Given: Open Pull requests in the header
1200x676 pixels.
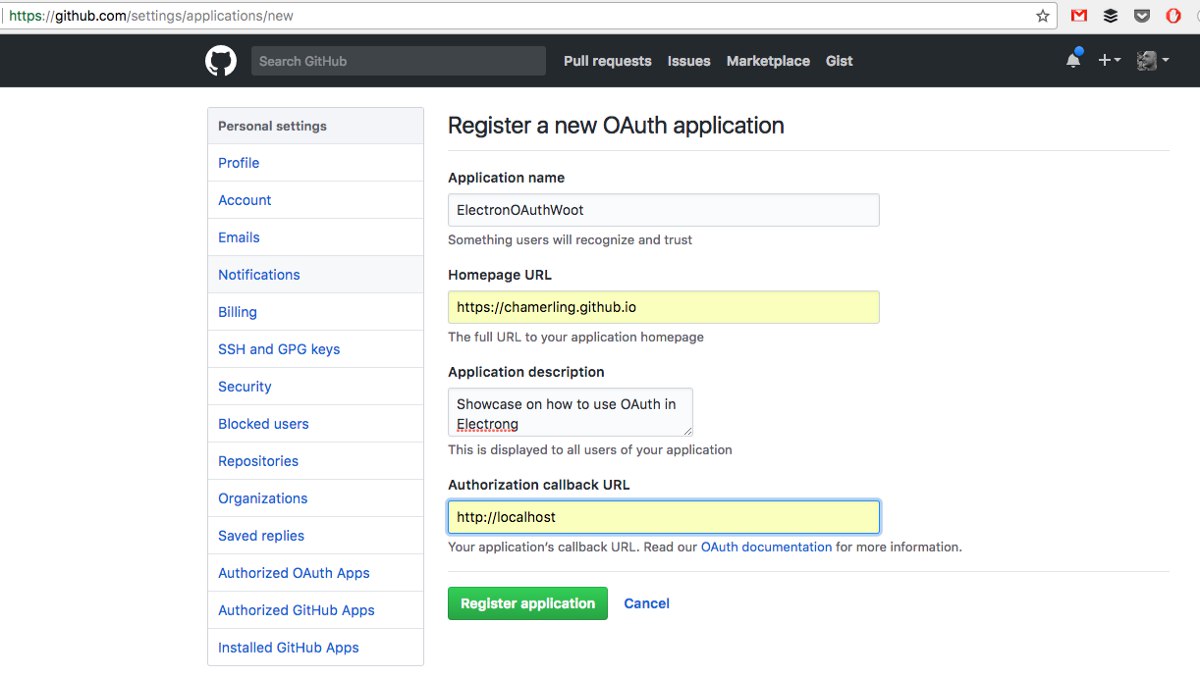Looking at the screenshot, I should click(607, 61).
